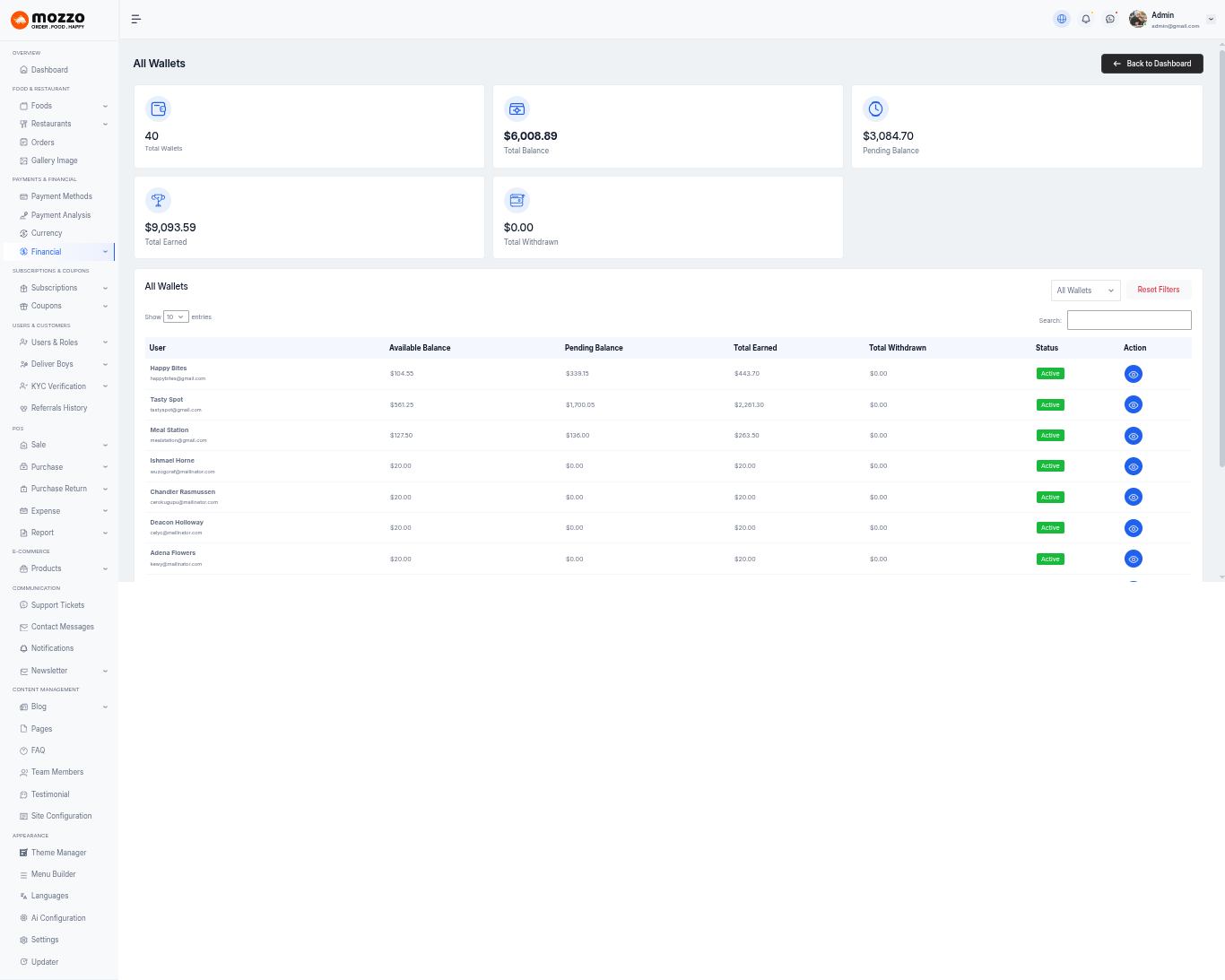Click the Pending Balance clock icon
This screenshot has height=980, width=1225.
pos(876,108)
